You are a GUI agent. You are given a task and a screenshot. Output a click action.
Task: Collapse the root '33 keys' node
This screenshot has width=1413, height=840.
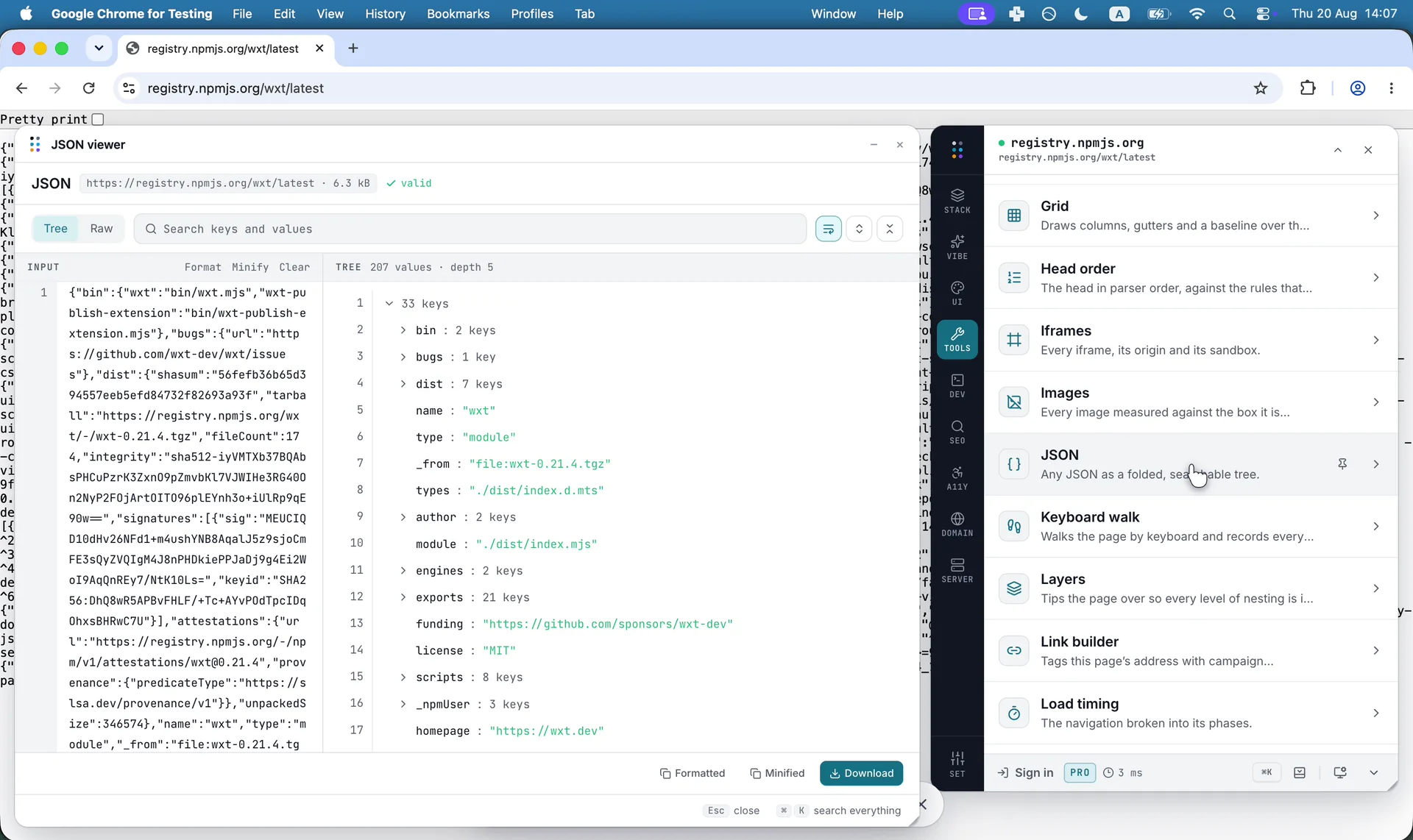pos(389,304)
